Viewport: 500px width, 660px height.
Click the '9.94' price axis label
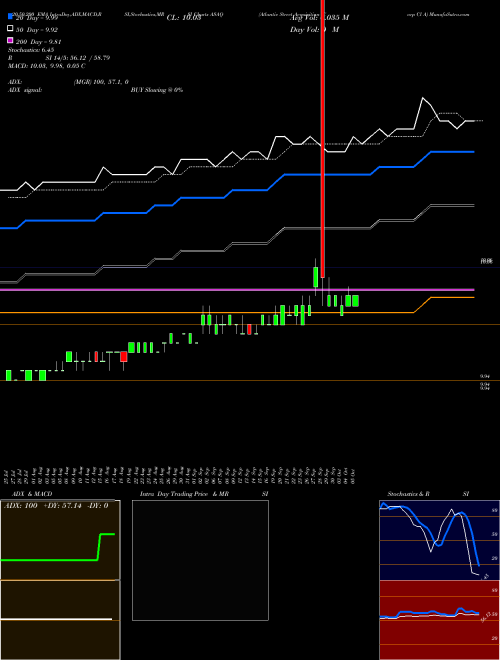[484, 377]
